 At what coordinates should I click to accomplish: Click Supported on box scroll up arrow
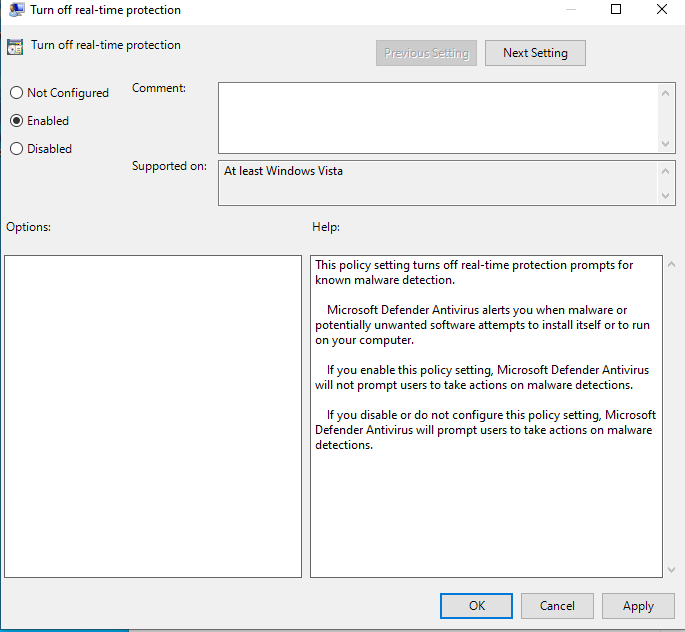tap(665, 171)
